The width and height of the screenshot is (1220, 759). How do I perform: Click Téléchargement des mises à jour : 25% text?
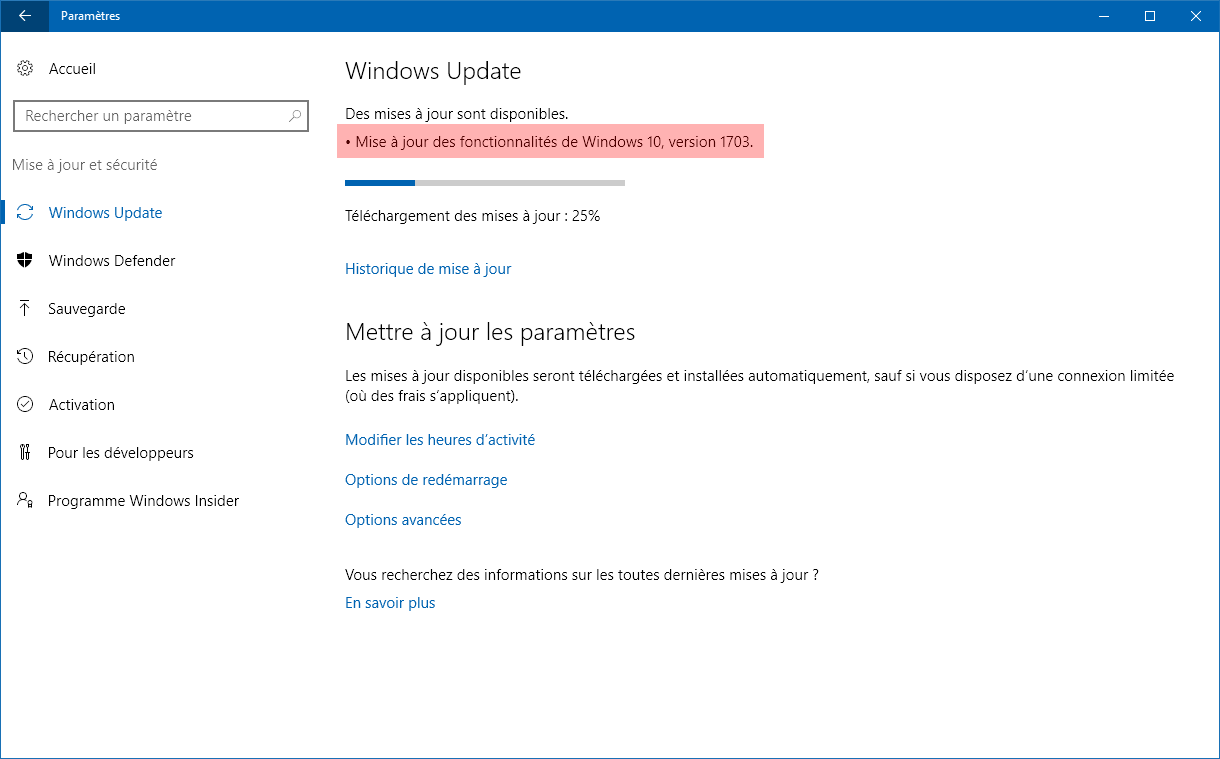pos(472,215)
